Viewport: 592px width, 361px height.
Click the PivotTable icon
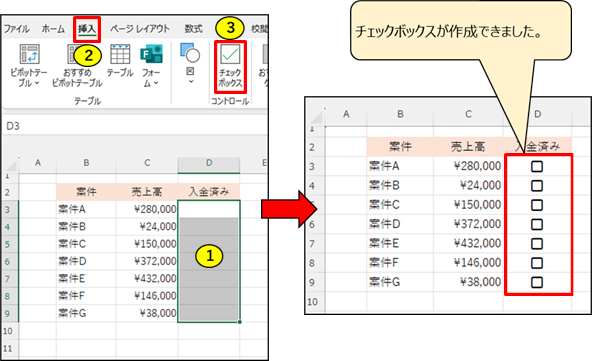pyautogui.click(x=29, y=54)
